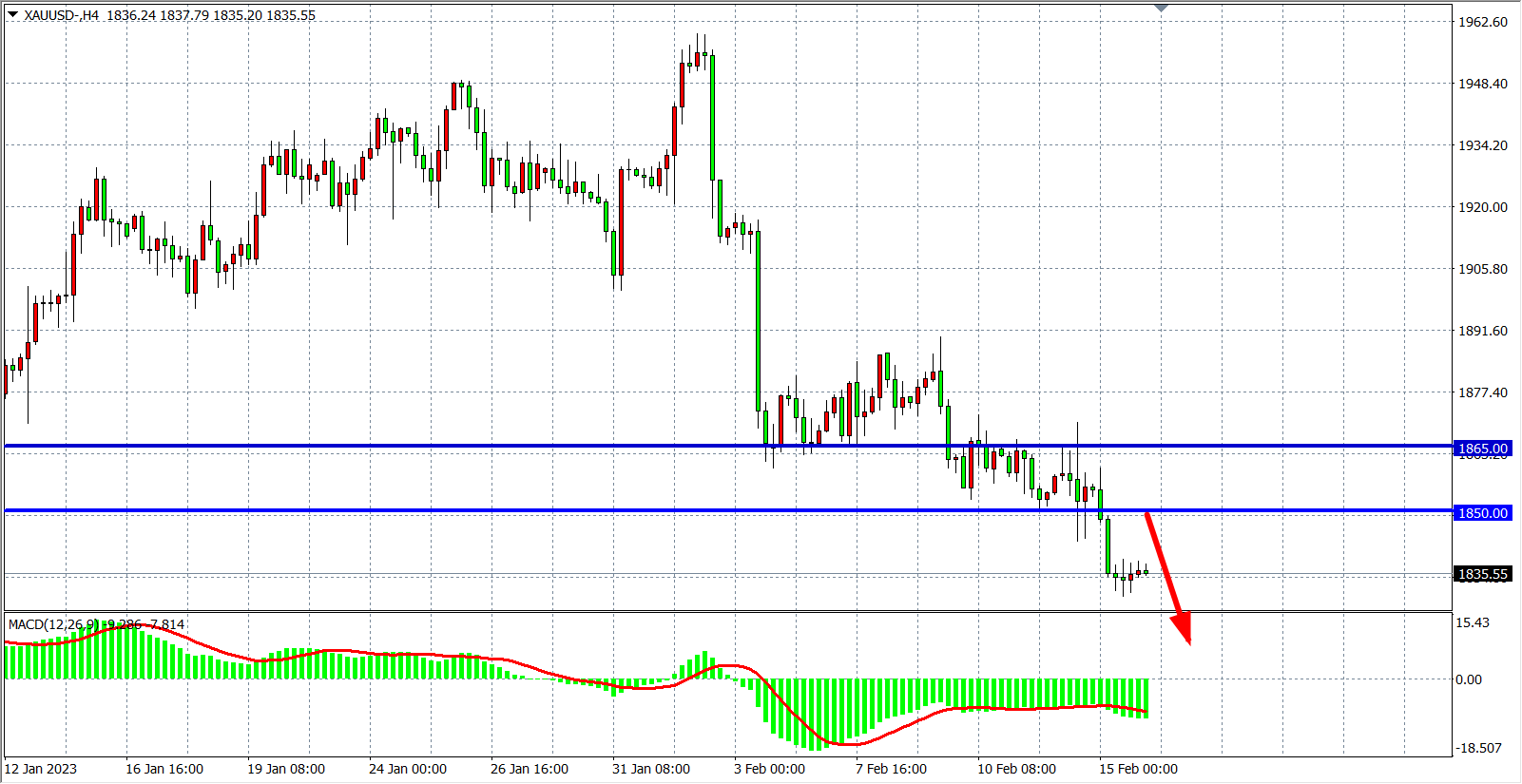The height and width of the screenshot is (784, 1522).
Task: Click the 1865.00 price label on axis
Action: (x=1482, y=449)
